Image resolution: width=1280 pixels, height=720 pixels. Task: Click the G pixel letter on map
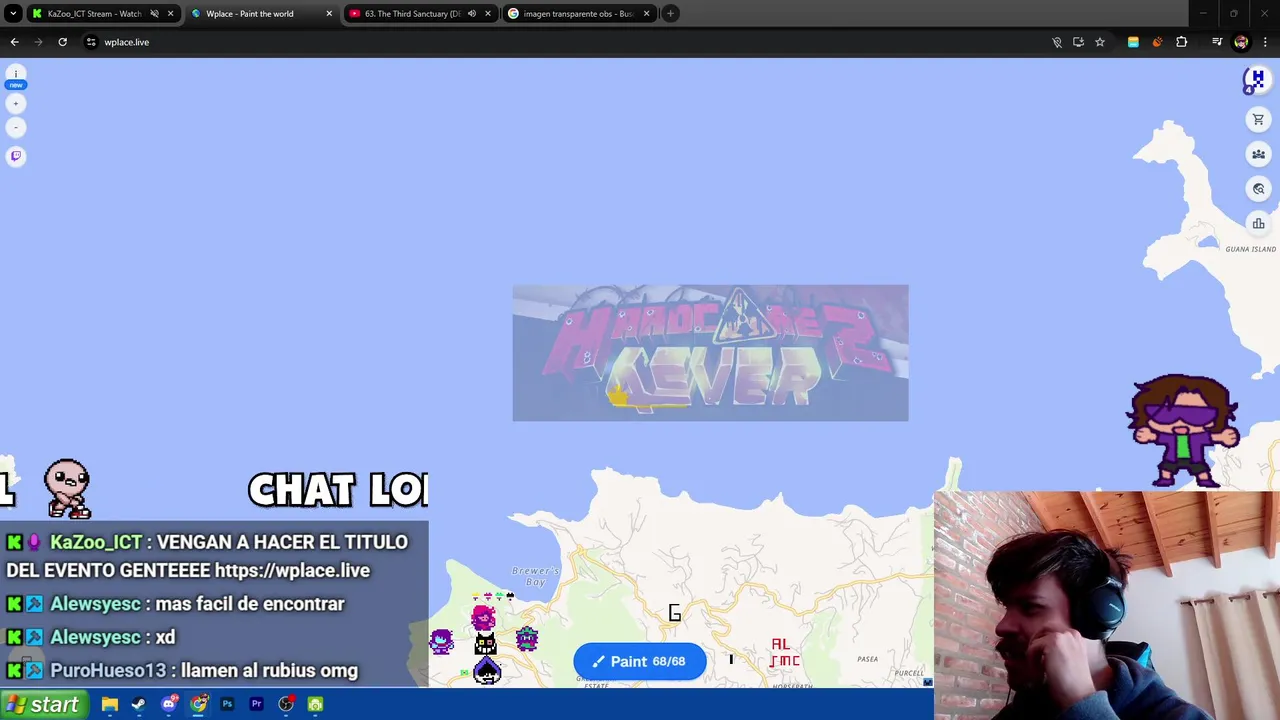pyautogui.click(x=675, y=613)
